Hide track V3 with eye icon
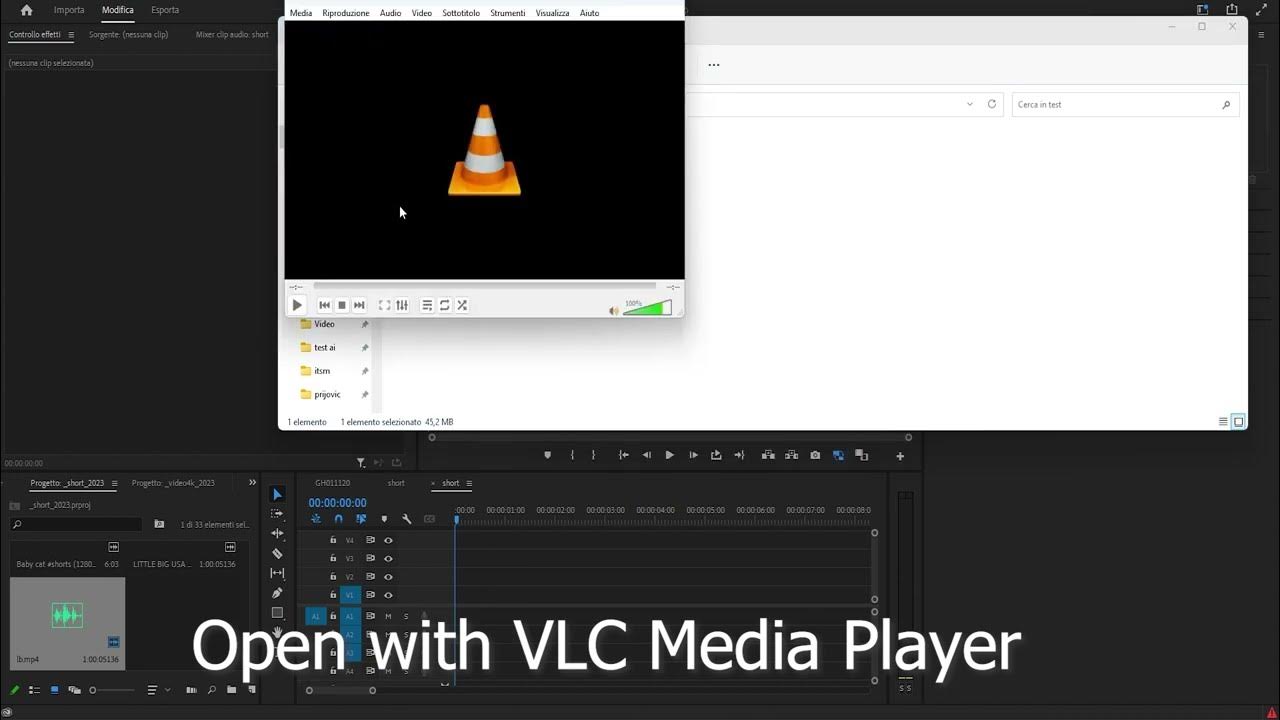1280x720 pixels. (388, 558)
